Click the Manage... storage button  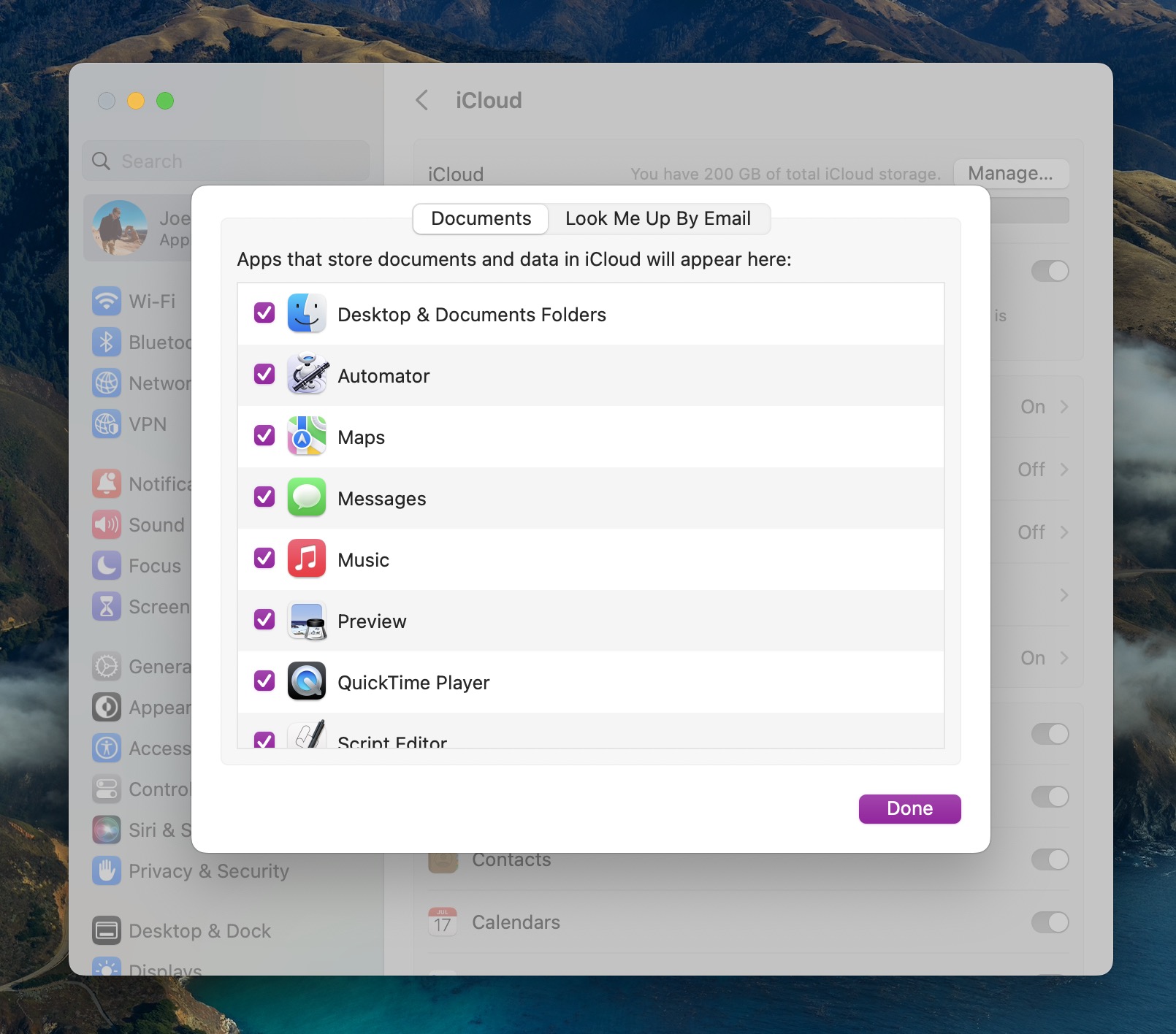coord(1011,173)
